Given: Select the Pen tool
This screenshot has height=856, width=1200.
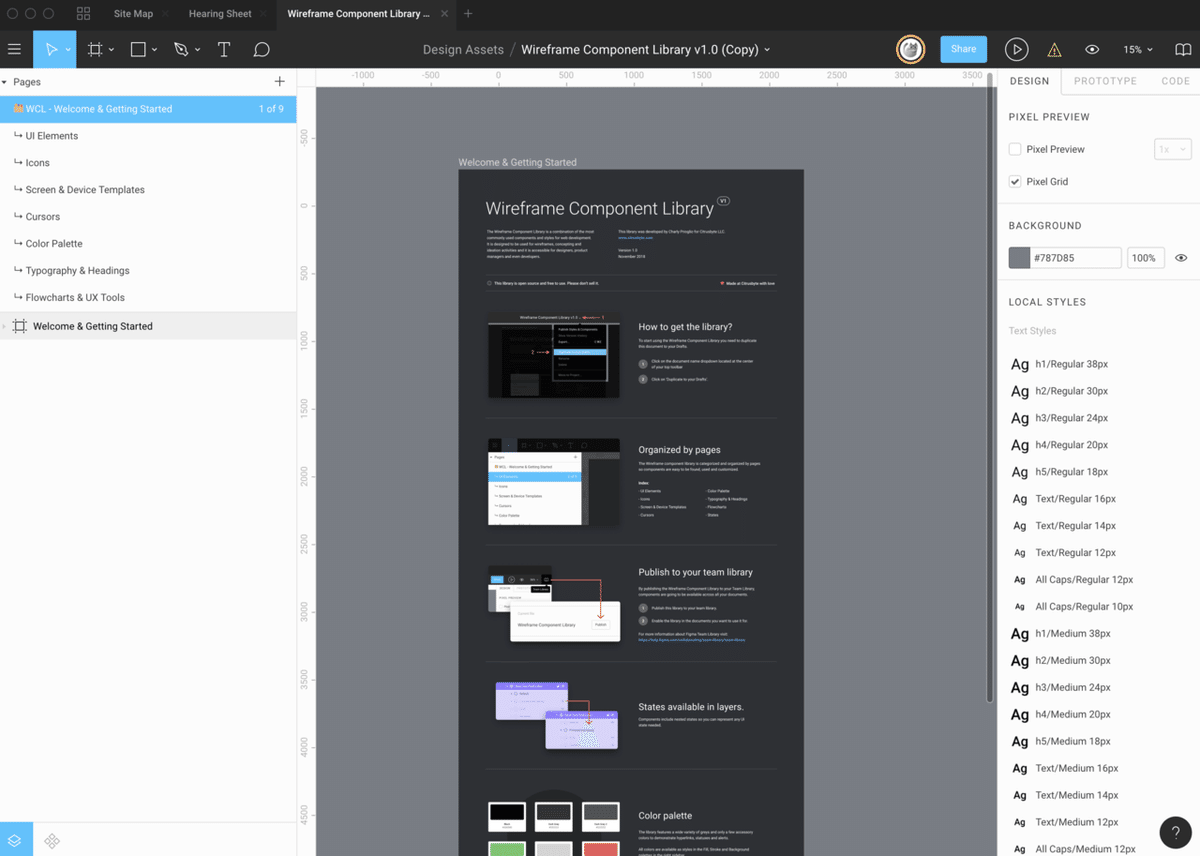Looking at the screenshot, I should click(x=181, y=49).
